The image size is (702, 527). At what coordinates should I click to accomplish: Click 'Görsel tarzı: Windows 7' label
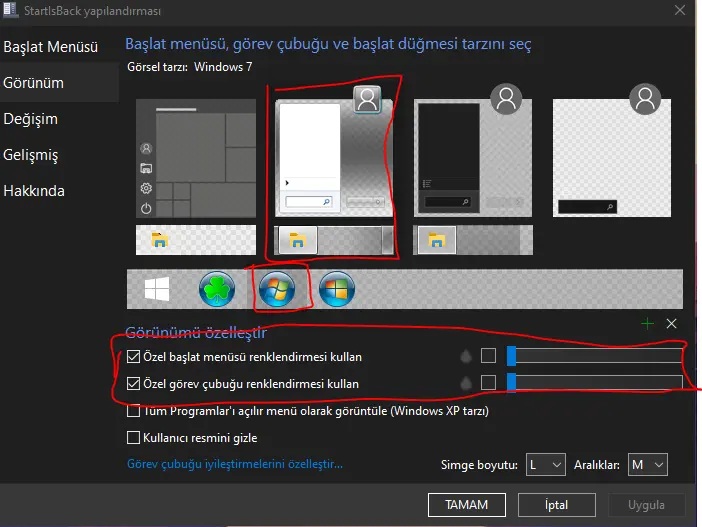coord(190,67)
